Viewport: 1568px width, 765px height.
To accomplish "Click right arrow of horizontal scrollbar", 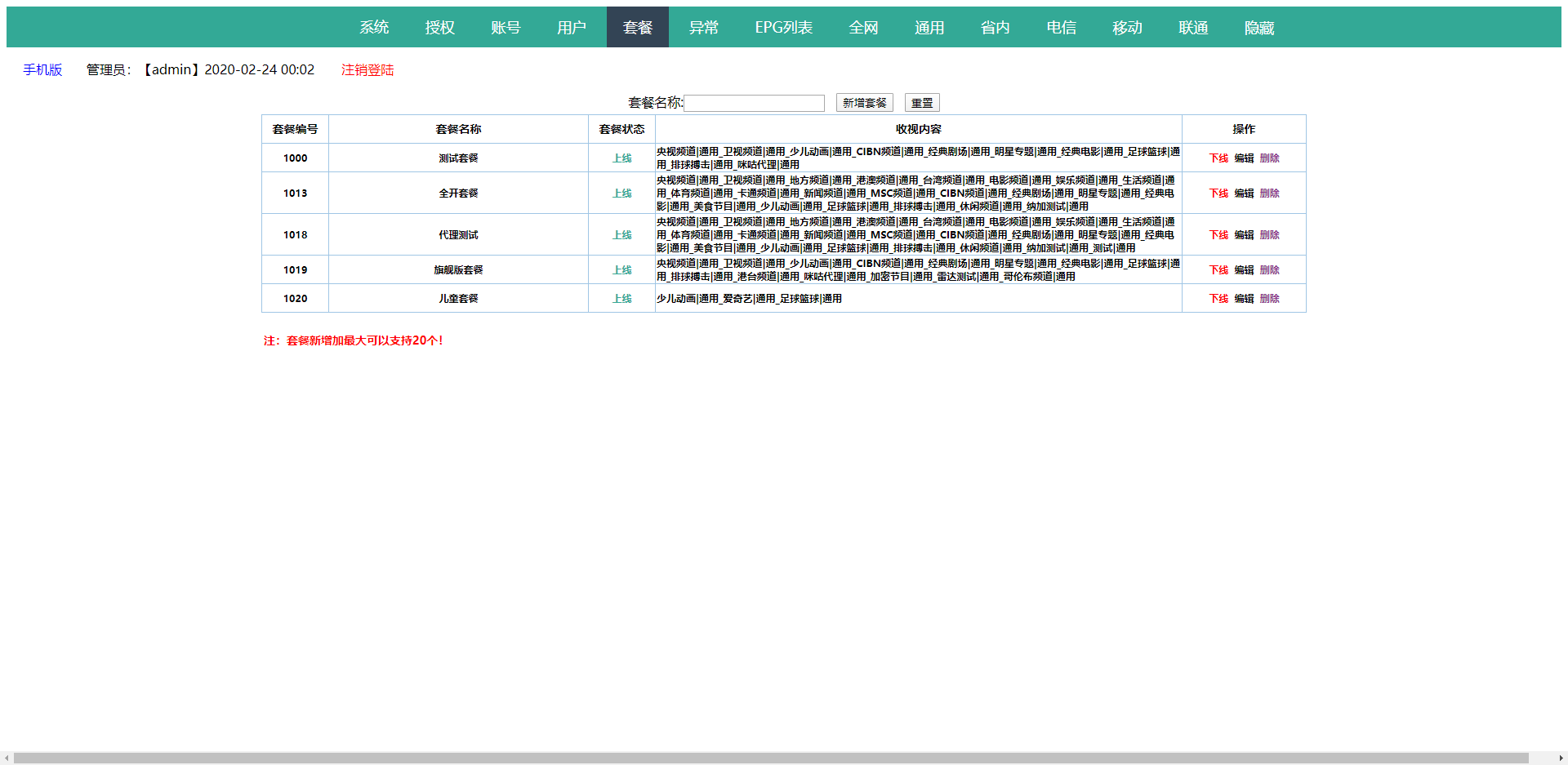I will coord(1561,758).
